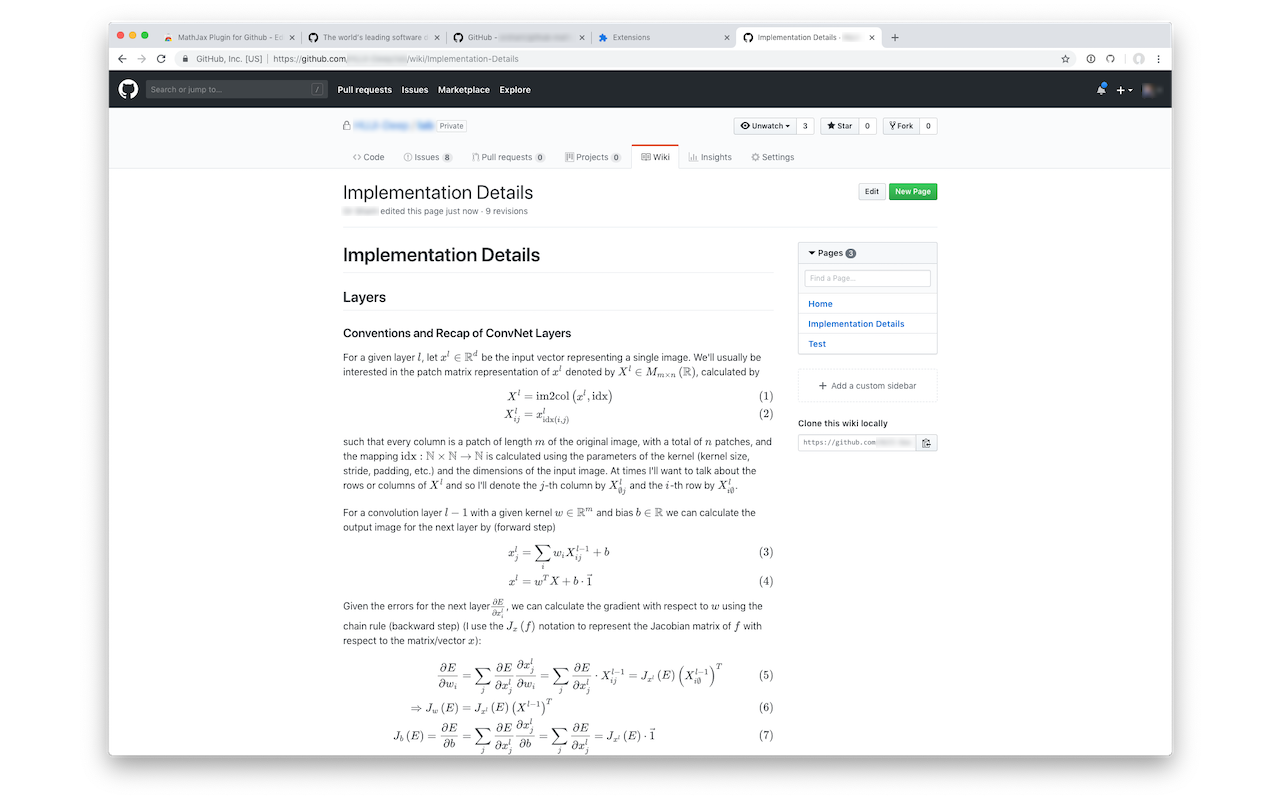Image resolution: width=1280 pixels, height=800 pixels.
Task: Click the Layers section heading
Action: pyautogui.click(x=364, y=297)
